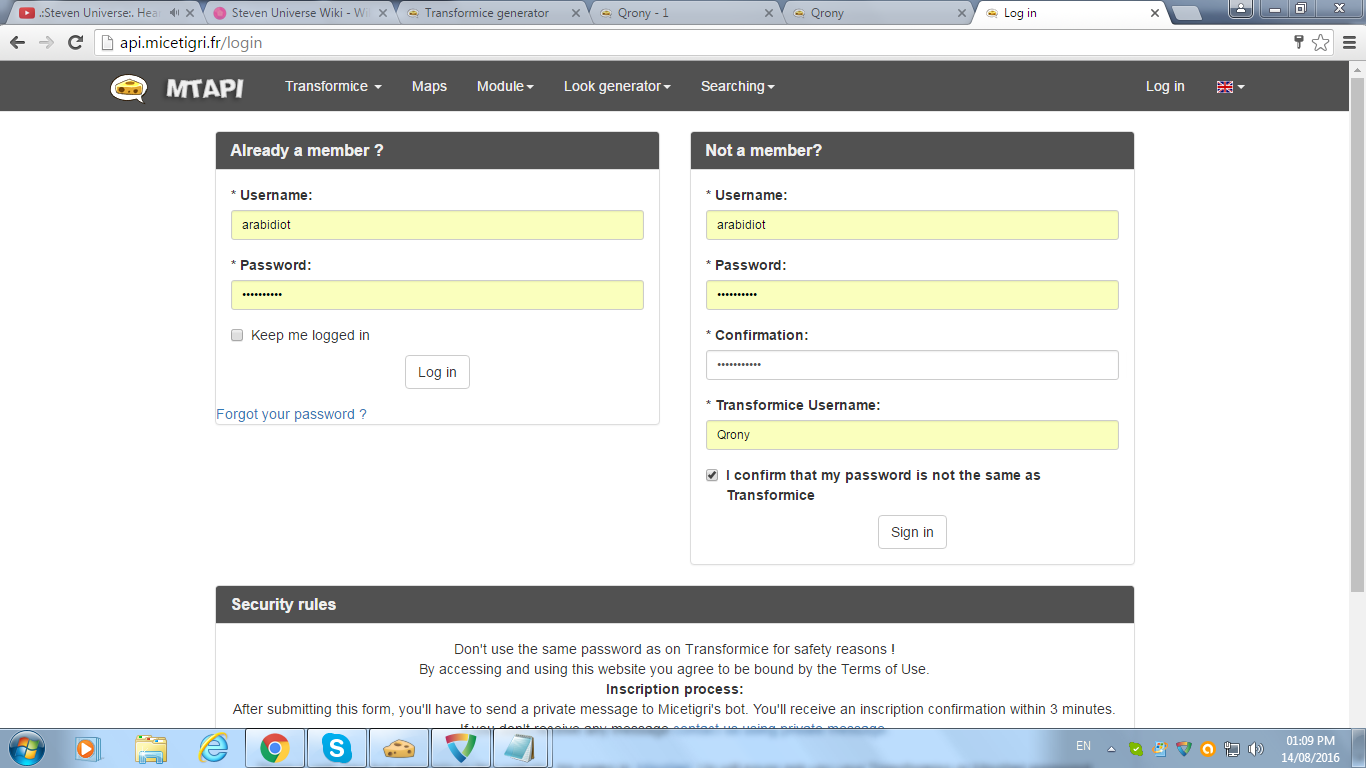This screenshot has height=768, width=1366.
Task: Click the browser forward arrow
Action: point(46,42)
